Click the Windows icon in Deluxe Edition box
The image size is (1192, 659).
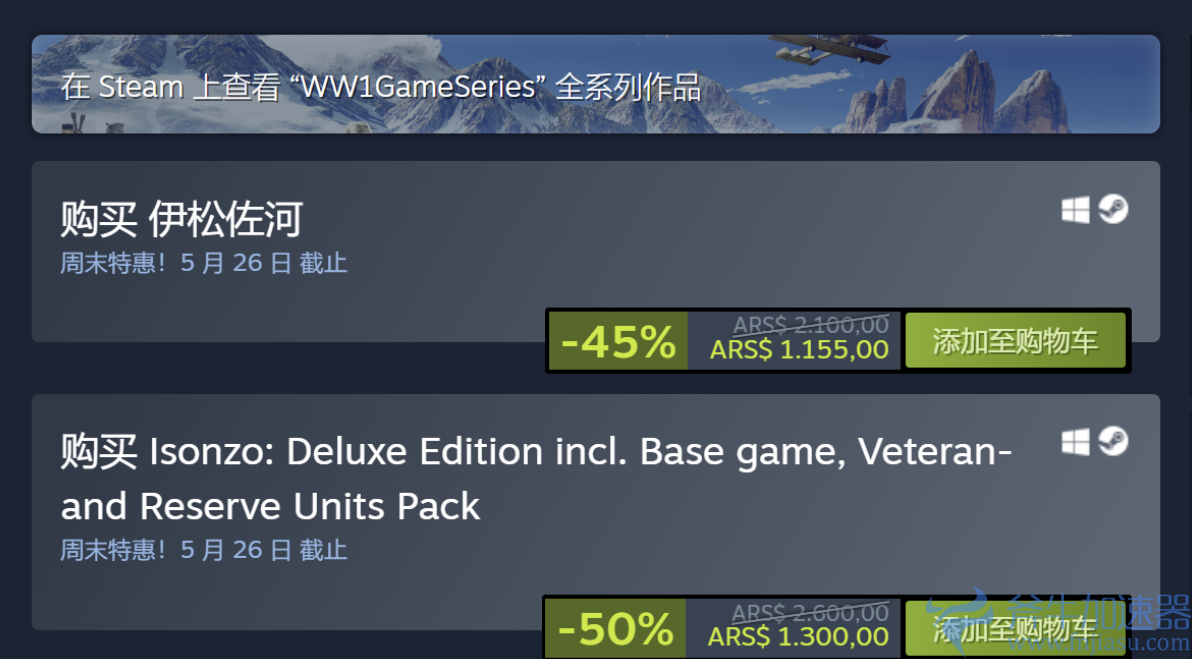tap(1075, 442)
